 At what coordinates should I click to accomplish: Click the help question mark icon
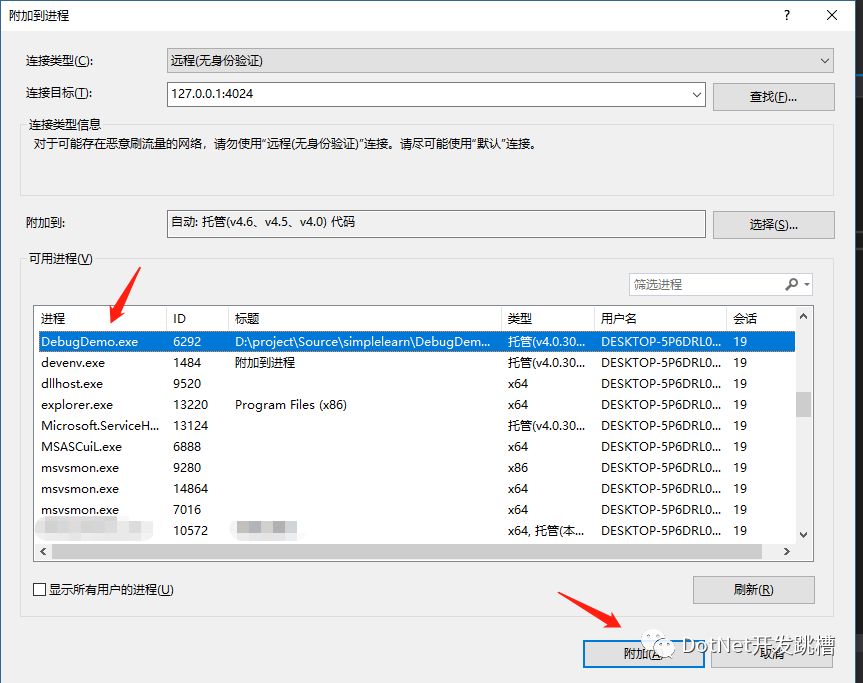click(787, 15)
